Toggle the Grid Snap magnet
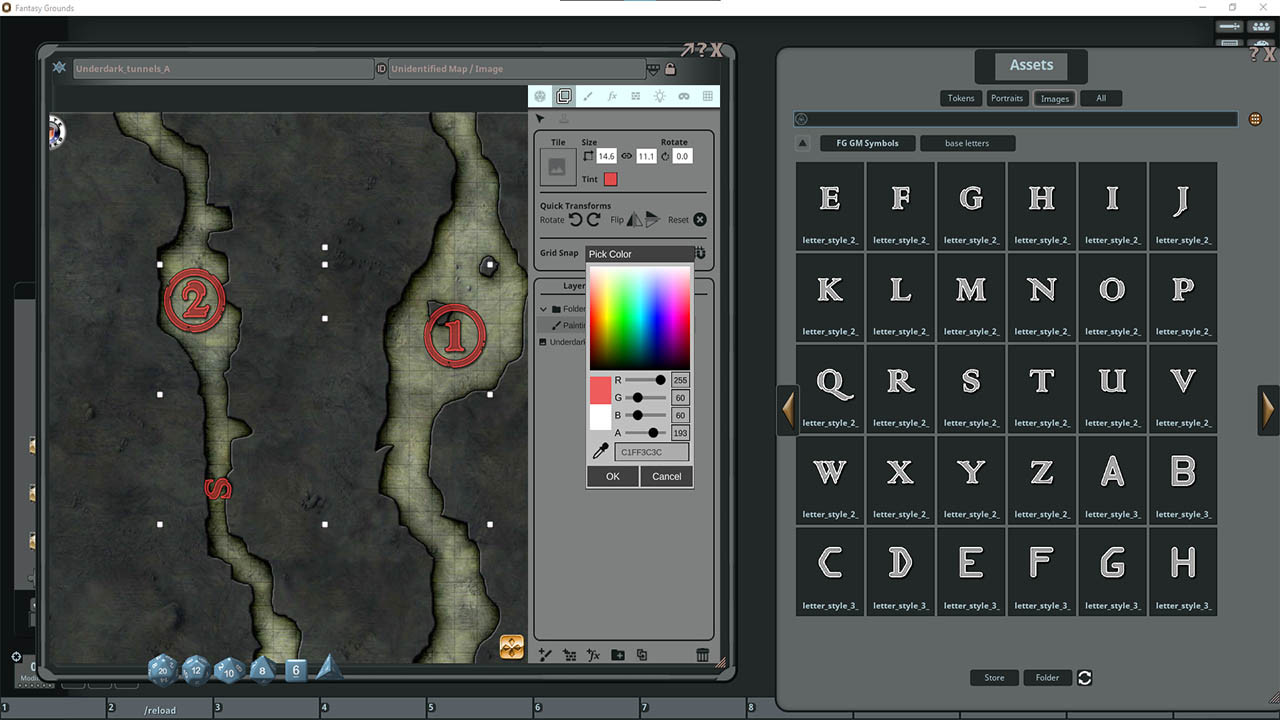The height and width of the screenshot is (720, 1280). pyautogui.click(x=698, y=253)
